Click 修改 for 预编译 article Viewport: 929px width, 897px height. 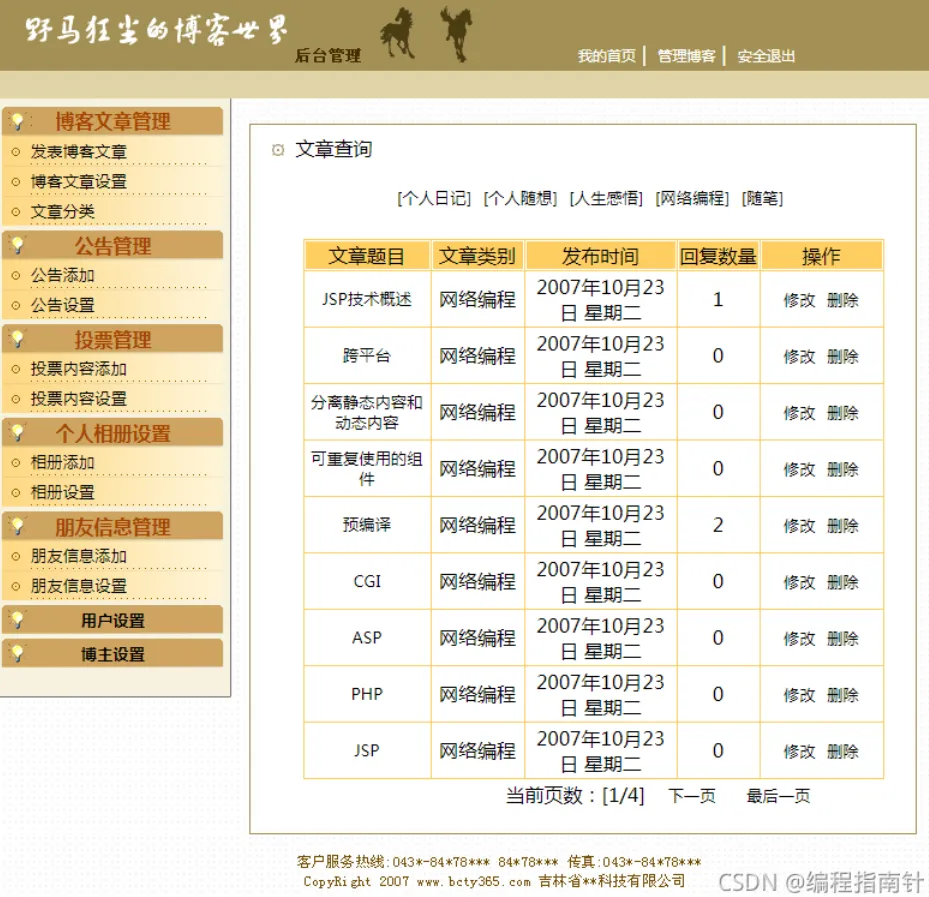click(x=799, y=526)
